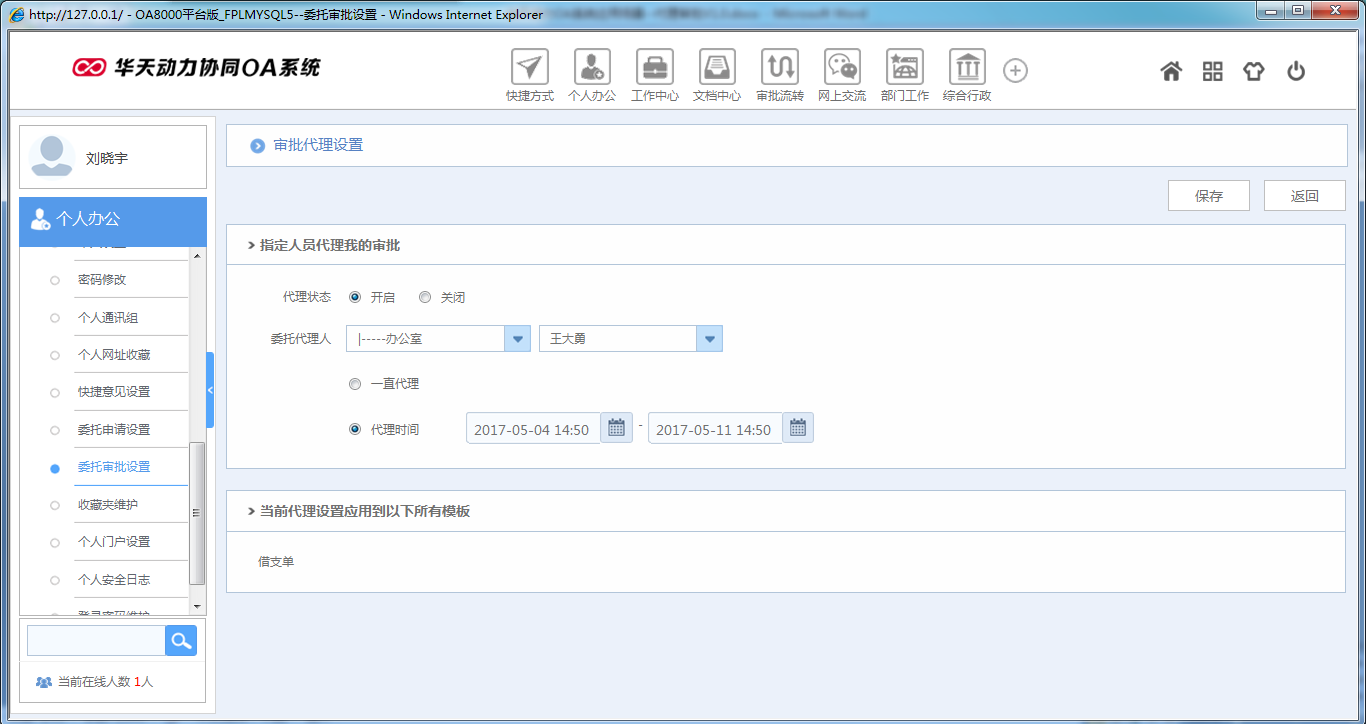Open the 网上交流 online communication module
Viewport: 1366px width, 724px height.
pos(842,70)
